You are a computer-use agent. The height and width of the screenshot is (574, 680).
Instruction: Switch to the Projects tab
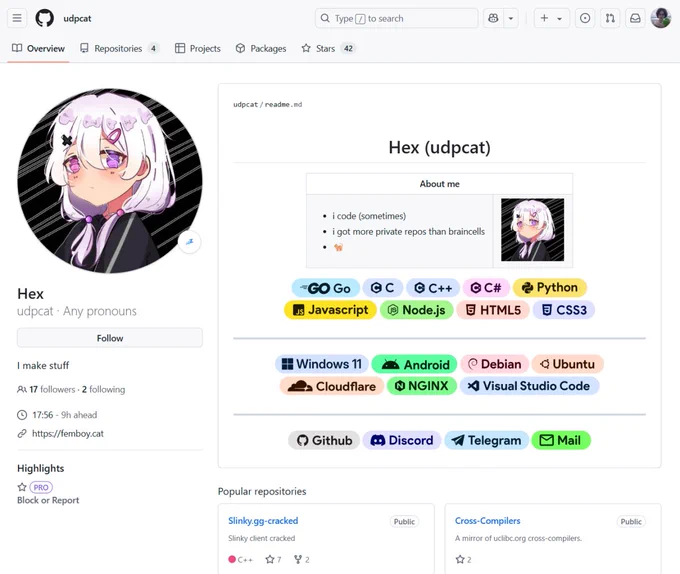click(x=198, y=49)
